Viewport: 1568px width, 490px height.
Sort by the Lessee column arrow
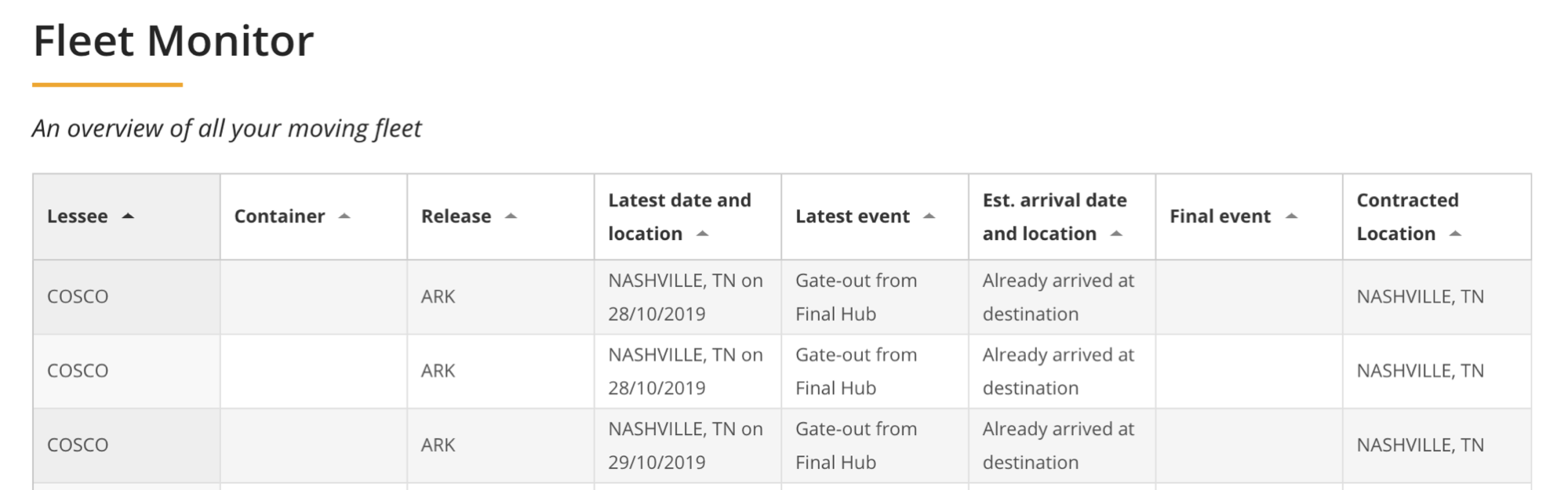point(128,216)
